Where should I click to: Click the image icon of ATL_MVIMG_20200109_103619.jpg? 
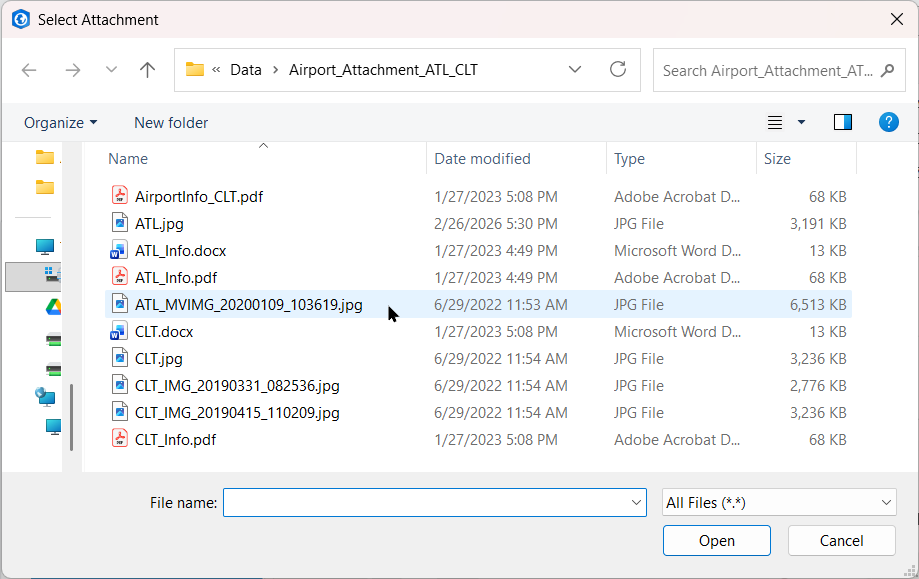(x=120, y=303)
